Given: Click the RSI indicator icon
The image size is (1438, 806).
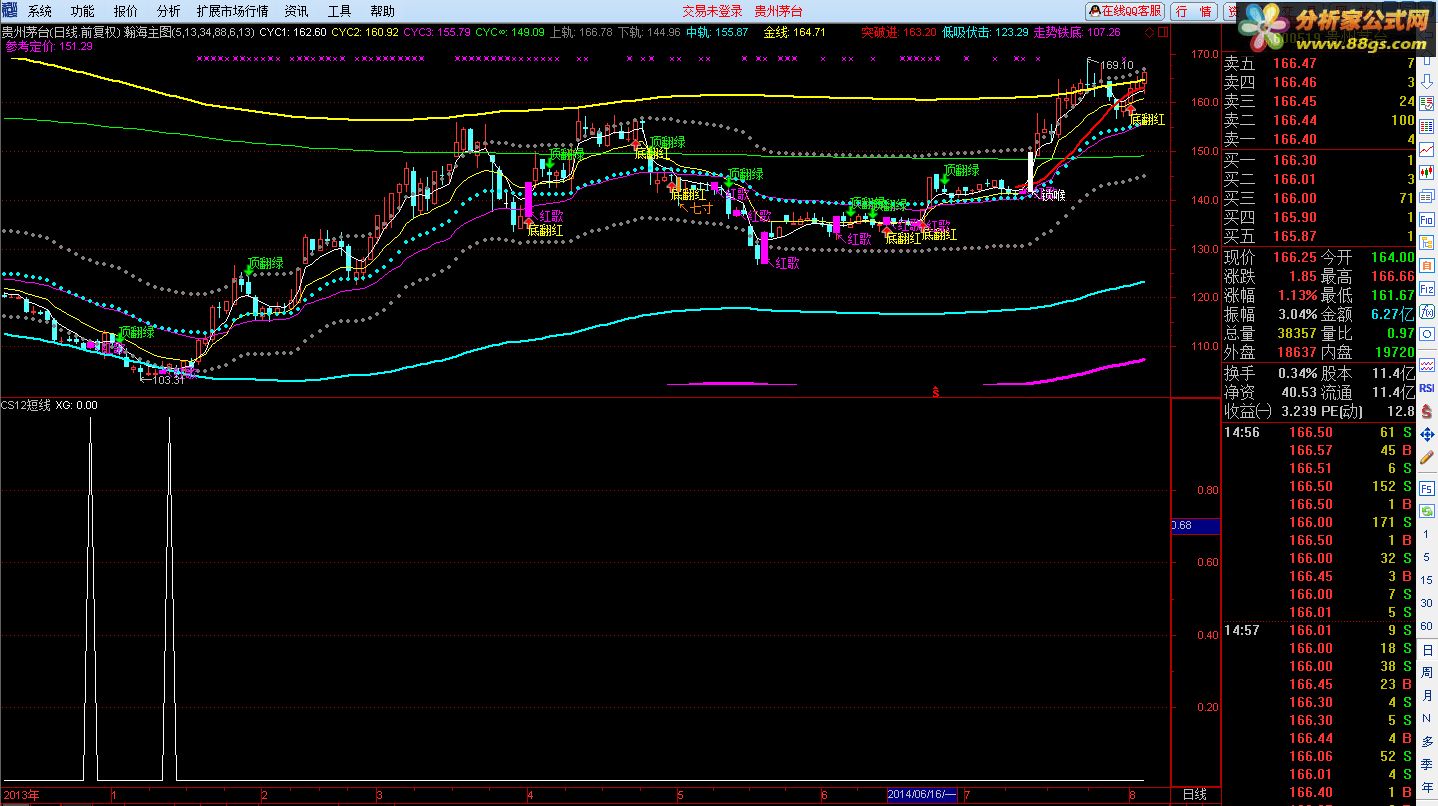Looking at the screenshot, I should tap(1426, 387).
